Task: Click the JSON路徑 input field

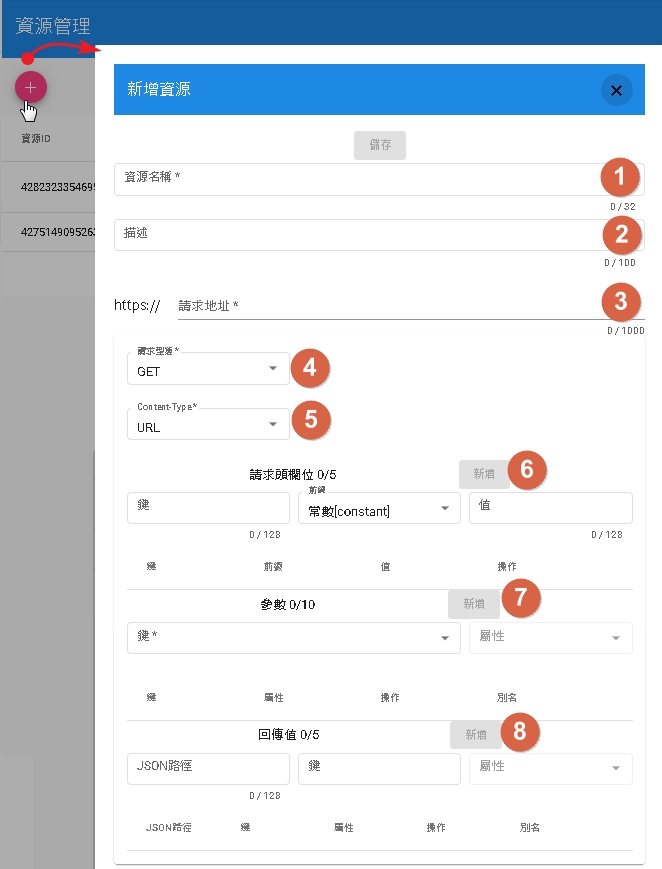Action: pos(208,768)
